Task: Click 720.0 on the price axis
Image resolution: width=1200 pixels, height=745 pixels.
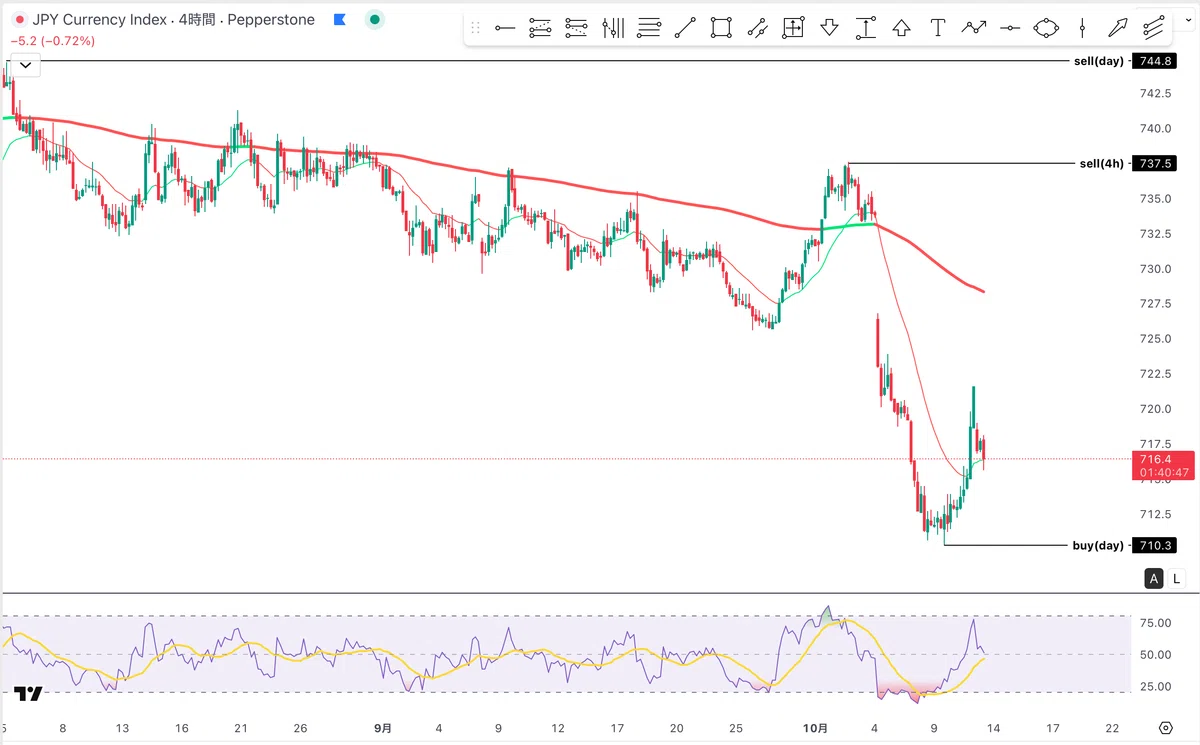Action: [1155, 408]
